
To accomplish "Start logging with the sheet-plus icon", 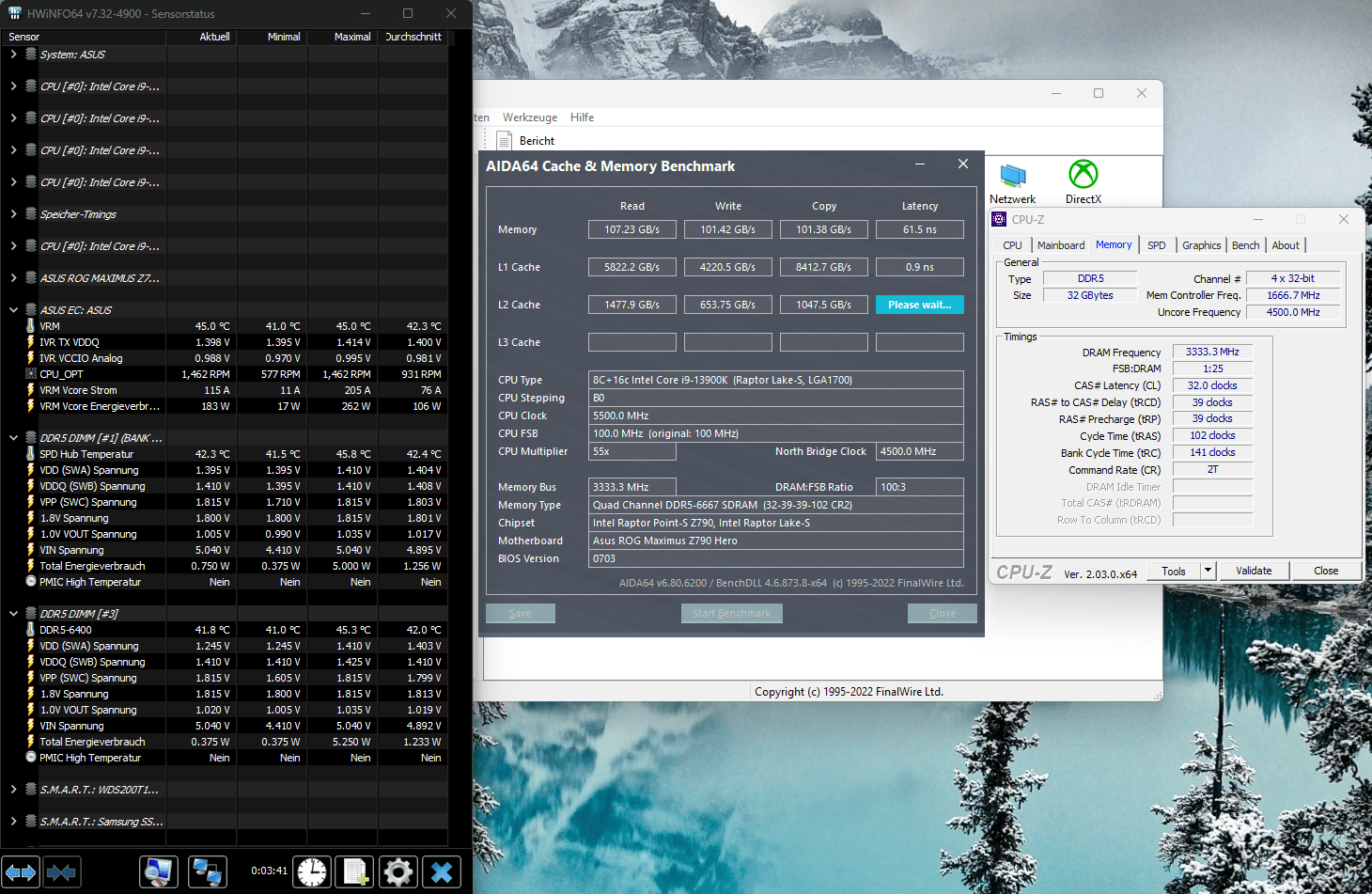I will click(355, 872).
